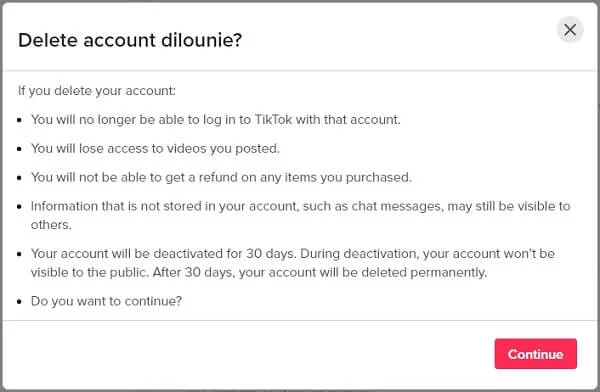Click the bullet dot beside "Information that is not stored"
Image resolution: width=600 pixels, height=392 pixels.
[20, 207]
